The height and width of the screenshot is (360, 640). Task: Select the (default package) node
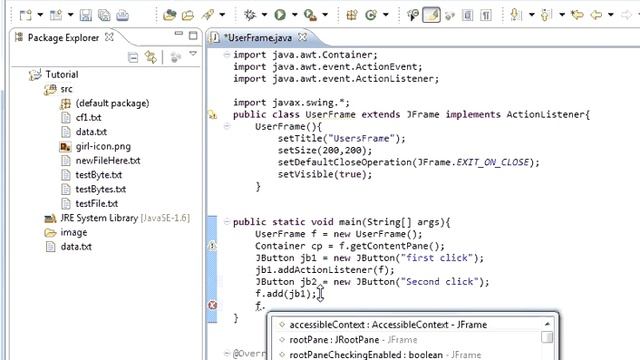coord(112,103)
